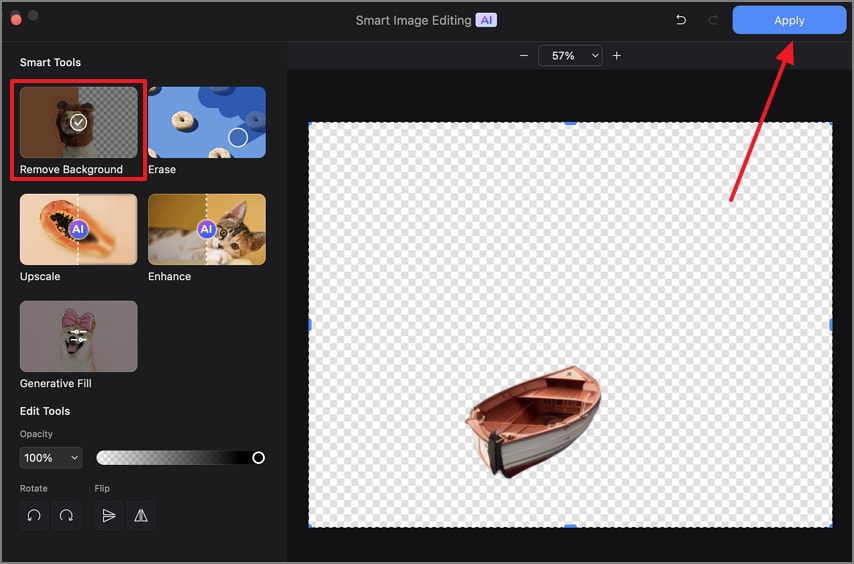
Task: Flip image horizontally
Action: pyautogui.click(x=141, y=515)
